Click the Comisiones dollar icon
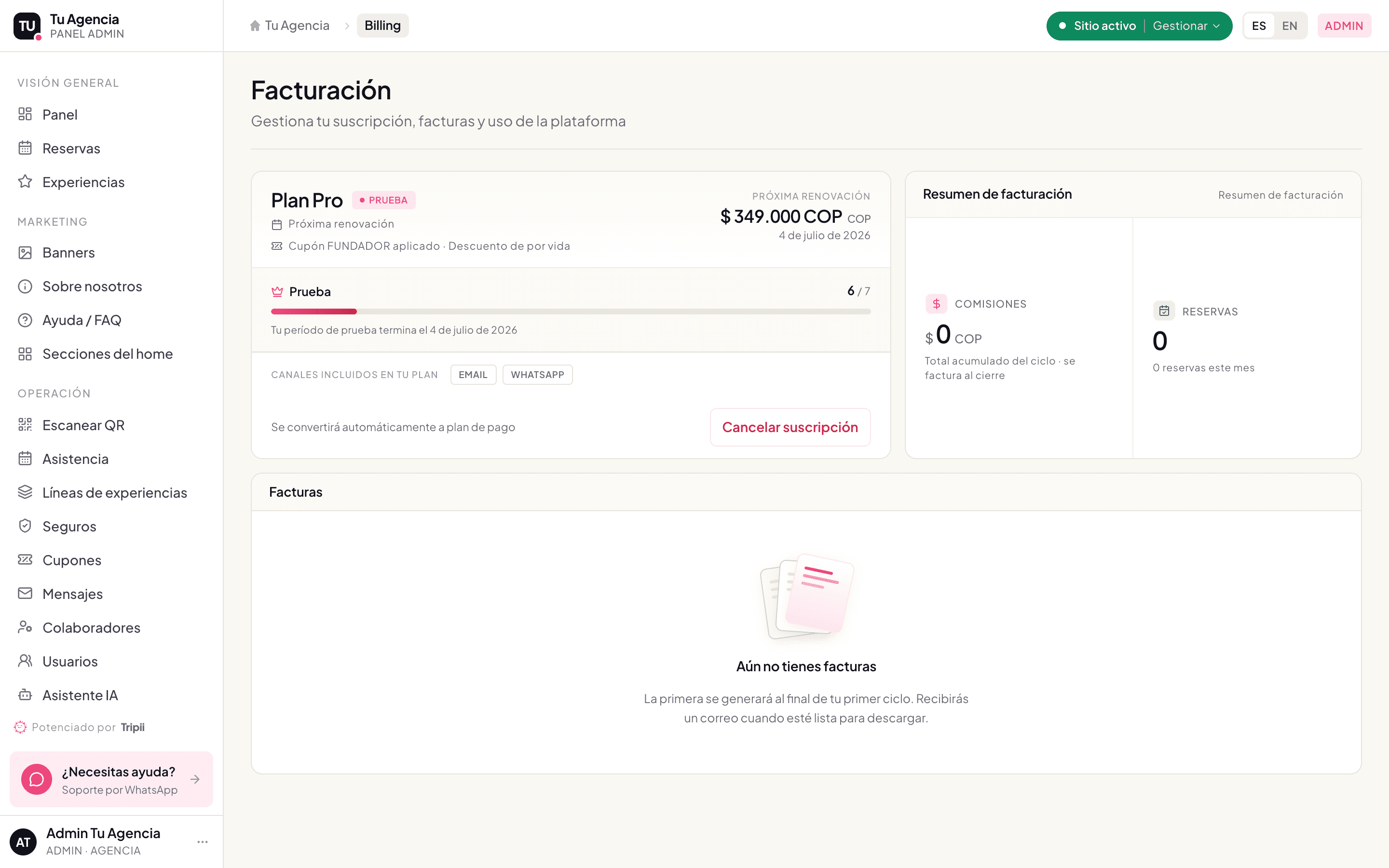 click(936, 304)
